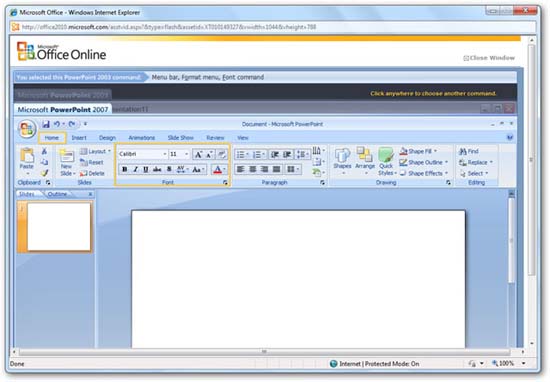
Task: Click the Convert to SmartArt green icon
Action: tap(317, 172)
